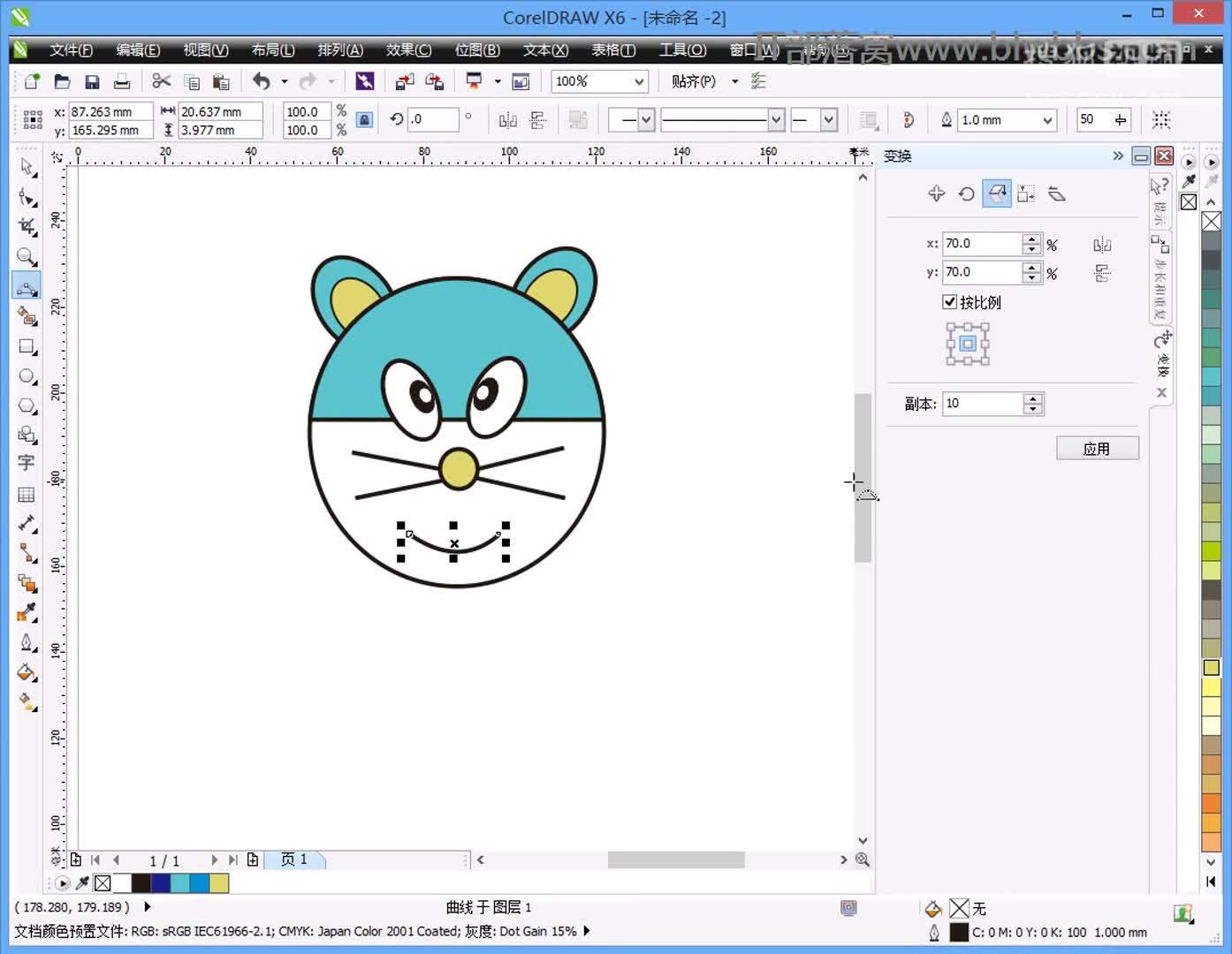Create a new document
This screenshot has height=954, width=1232.
pos(32,81)
